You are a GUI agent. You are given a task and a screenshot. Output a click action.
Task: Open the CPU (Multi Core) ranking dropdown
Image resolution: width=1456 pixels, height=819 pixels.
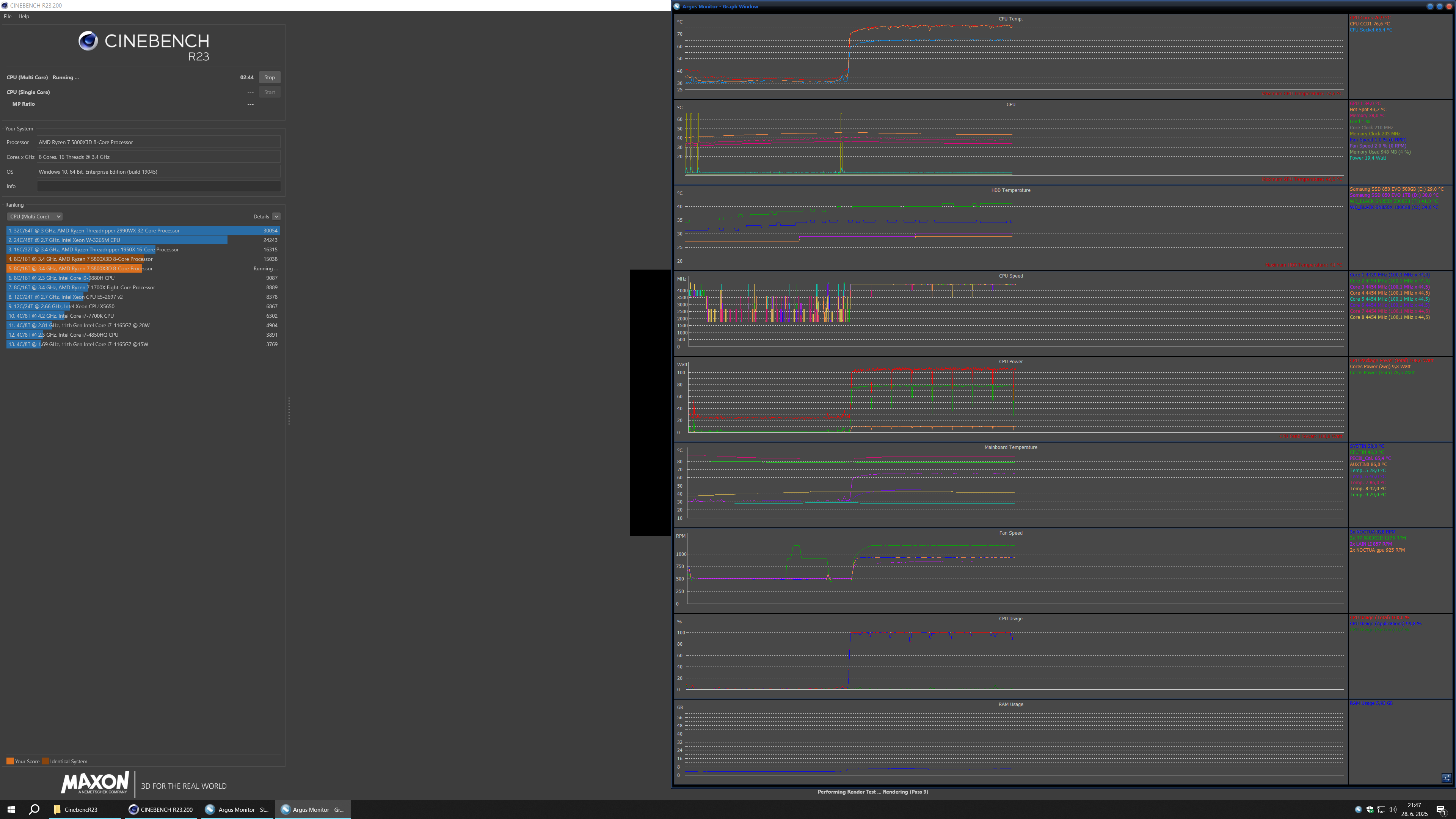tap(35, 217)
